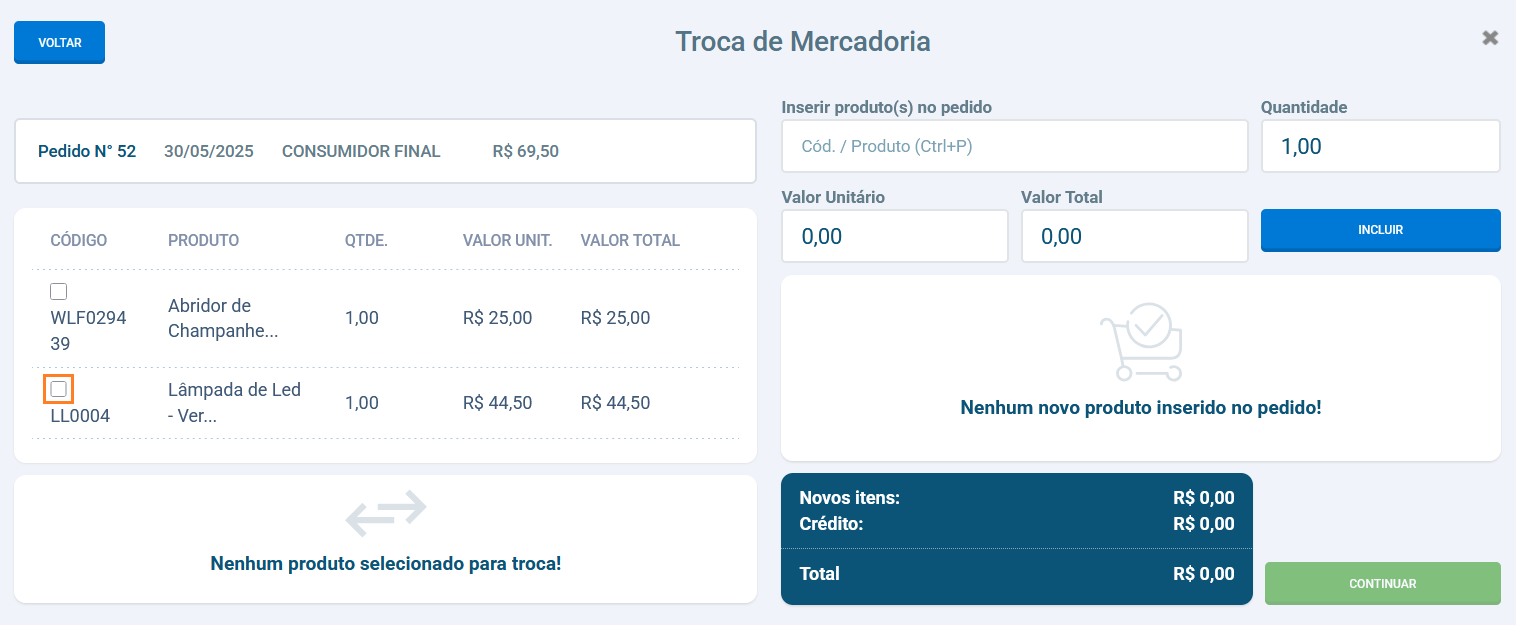
Task: Click the Pedido N° 52 label
Action: tap(87, 152)
